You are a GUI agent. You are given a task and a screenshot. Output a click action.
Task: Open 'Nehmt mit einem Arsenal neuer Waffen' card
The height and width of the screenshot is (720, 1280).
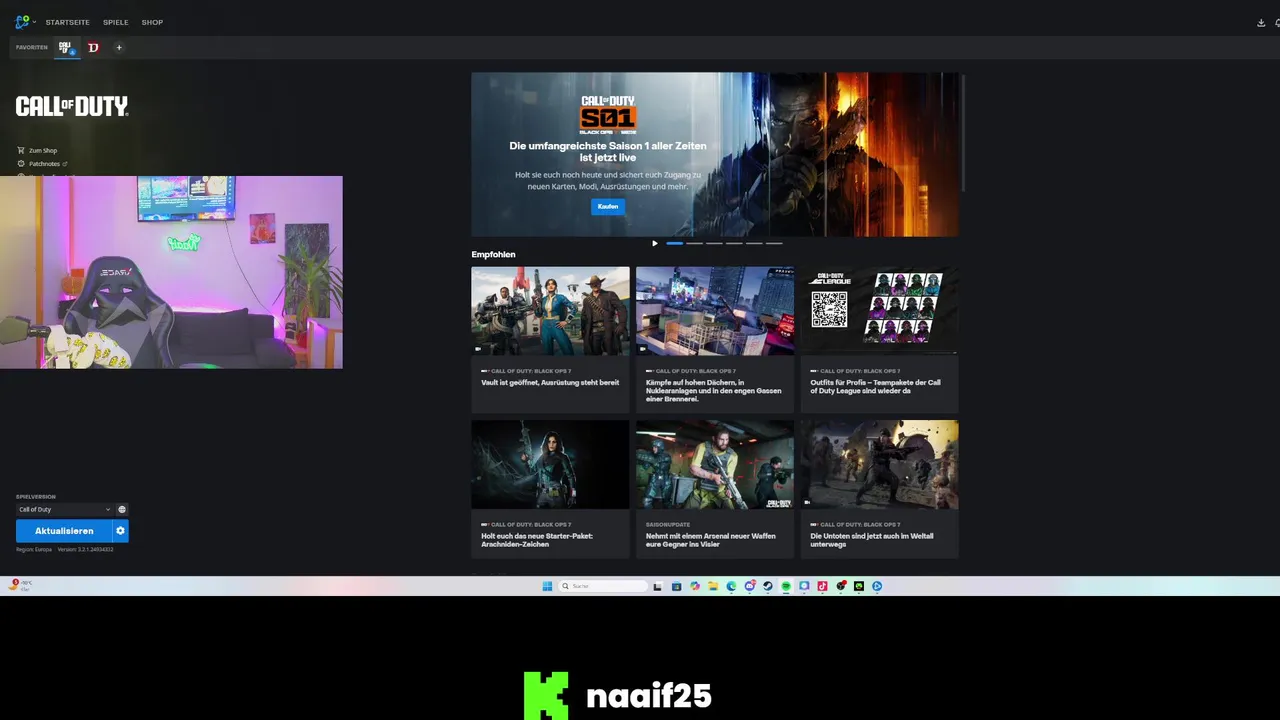[x=714, y=488]
